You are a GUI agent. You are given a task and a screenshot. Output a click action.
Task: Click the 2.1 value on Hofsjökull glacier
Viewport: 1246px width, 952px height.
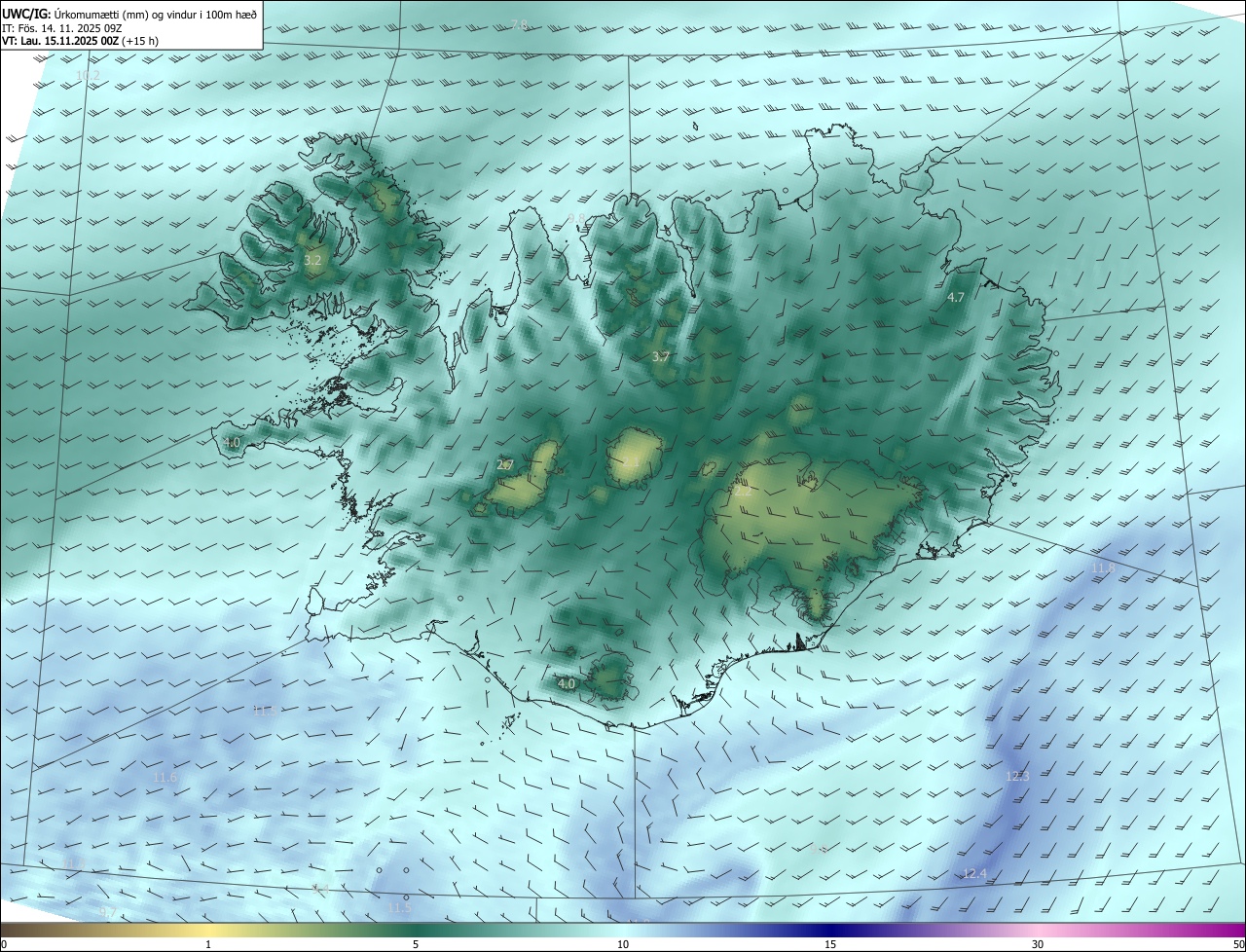tap(632, 463)
